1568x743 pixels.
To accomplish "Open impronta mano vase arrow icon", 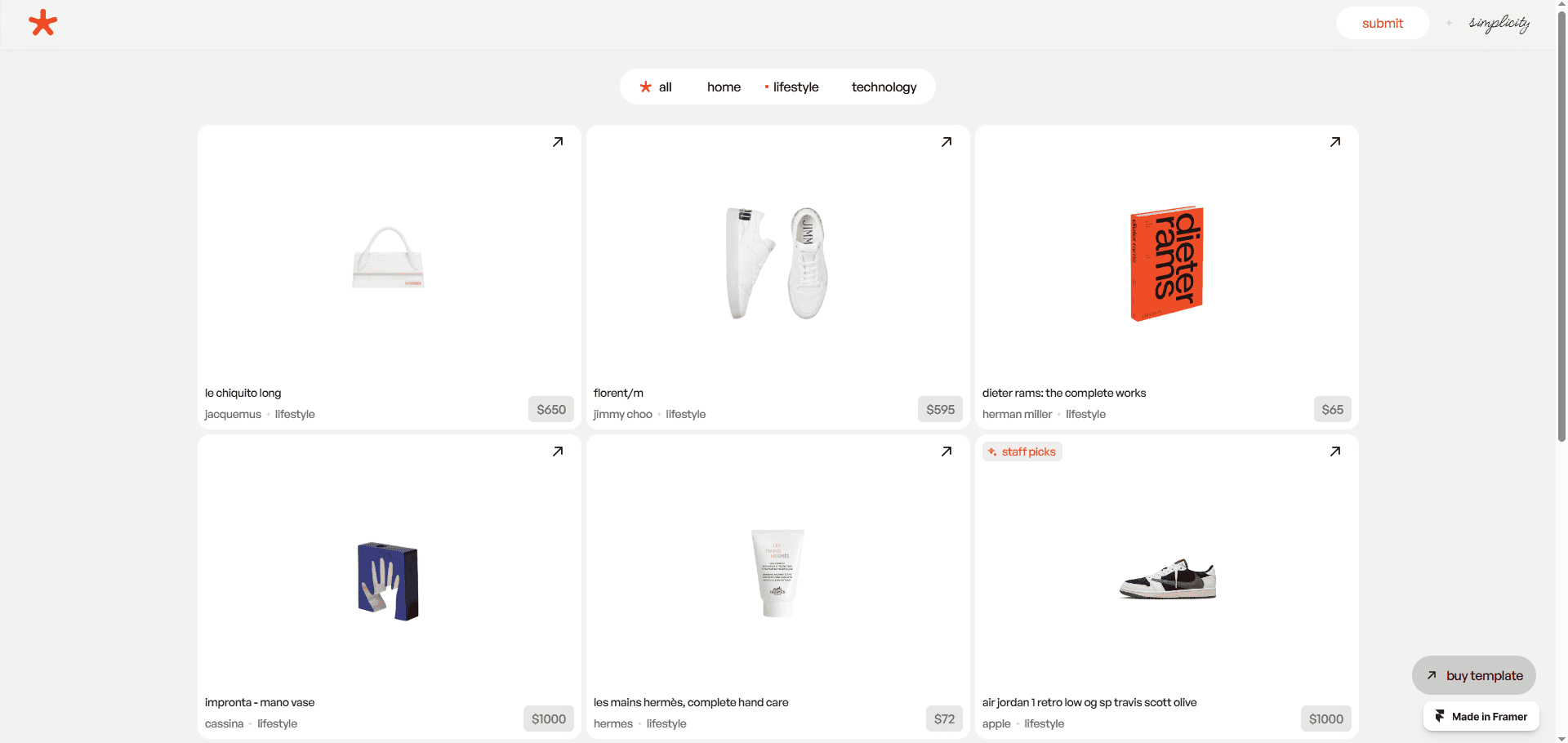I will 558,452.
